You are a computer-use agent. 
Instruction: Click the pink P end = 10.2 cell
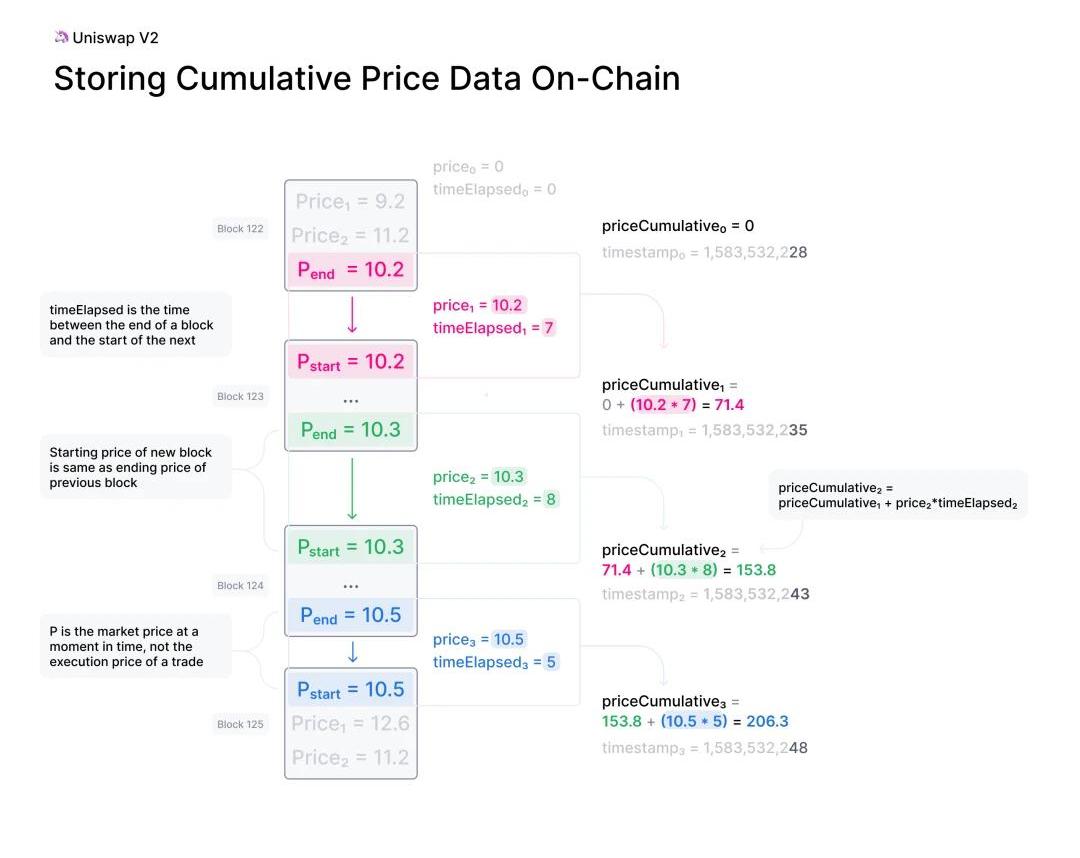click(351, 270)
